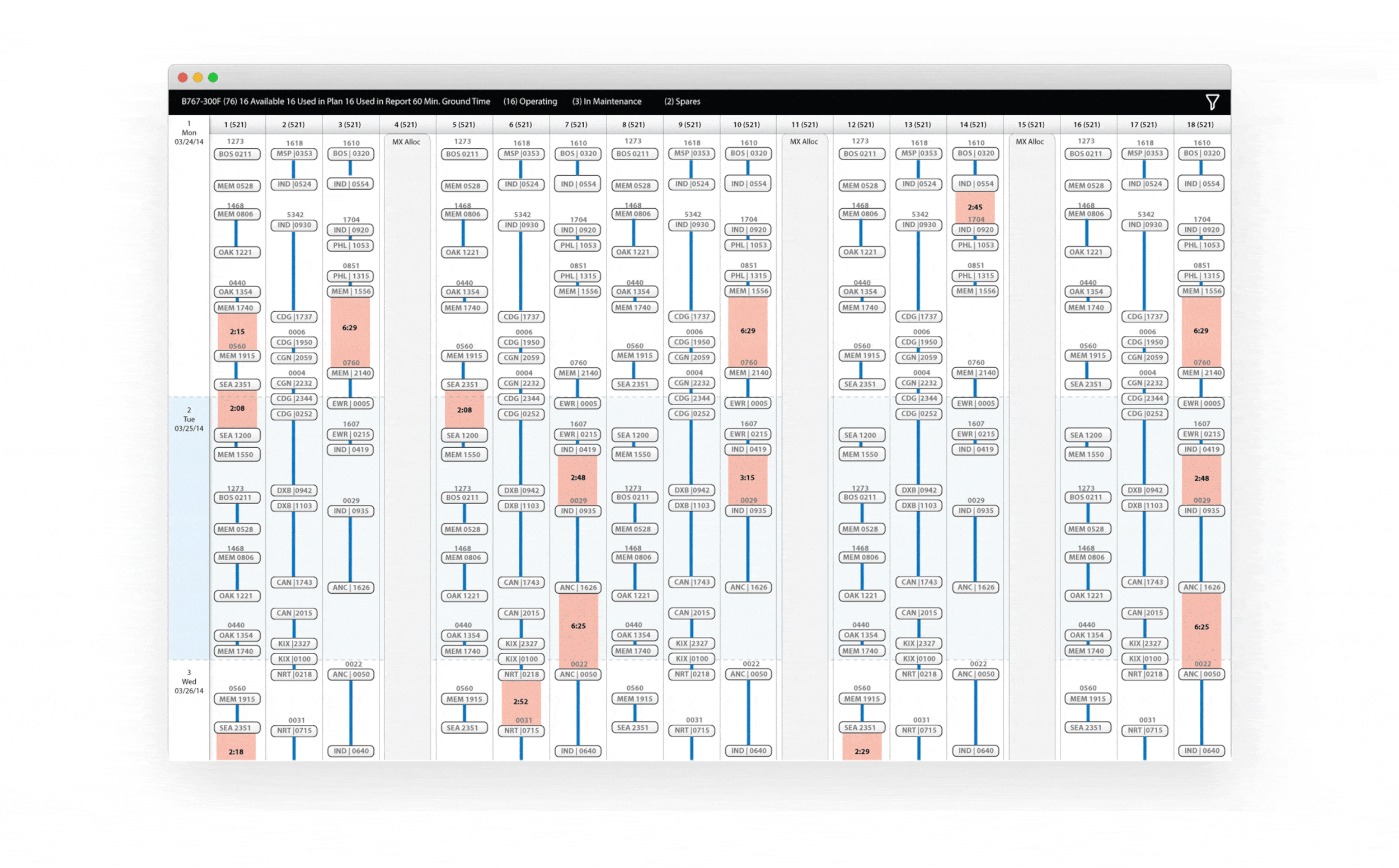Image resolution: width=1399 pixels, height=868 pixels.
Task: Select the (3) In Maintenance header item
Action: pyautogui.click(x=606, y=102)
